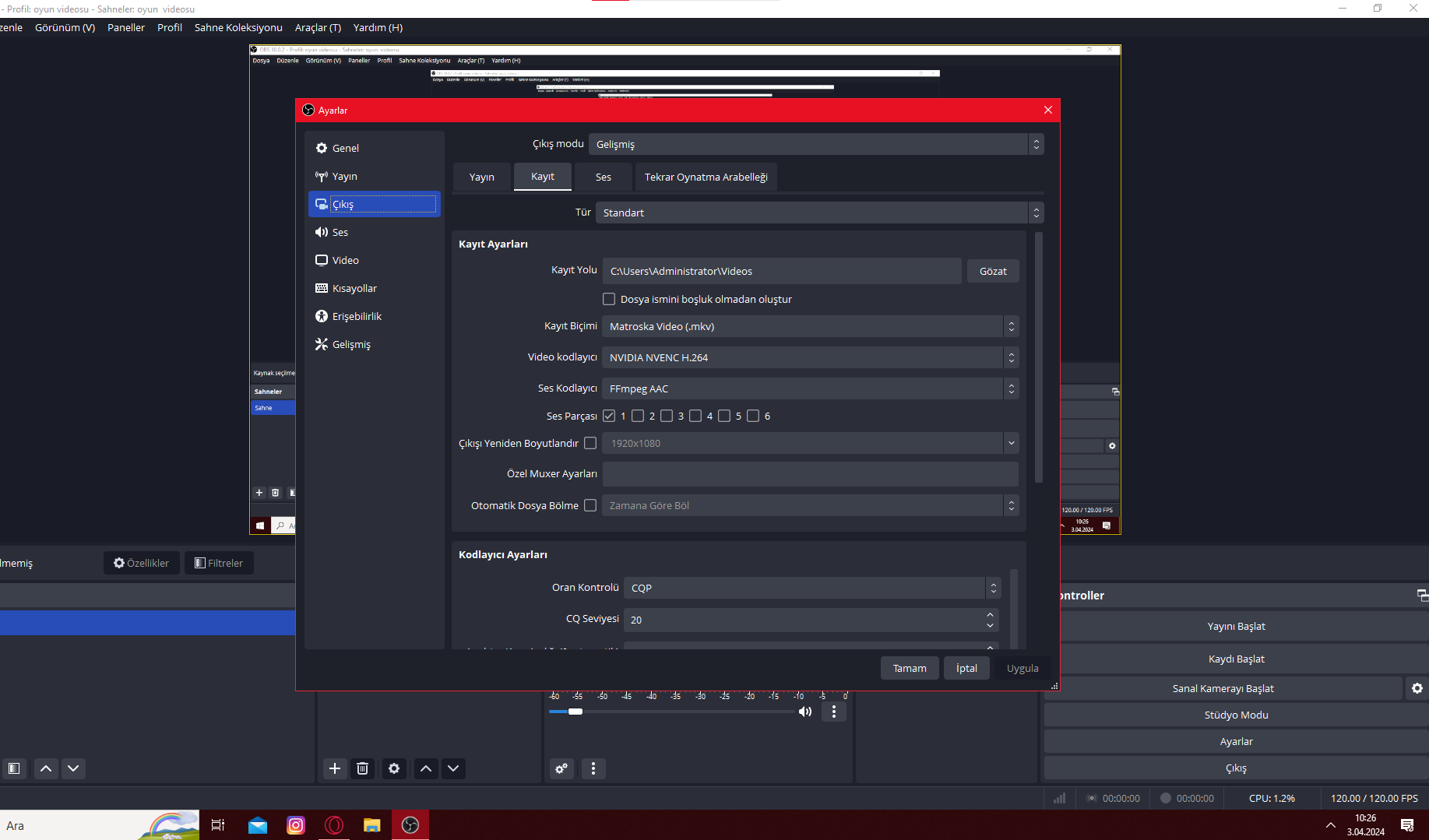Viewport: 1429px width, 840px height.
Task: Move source up with arrow icon
Action: pyautogui.click(x=426, y=768)
